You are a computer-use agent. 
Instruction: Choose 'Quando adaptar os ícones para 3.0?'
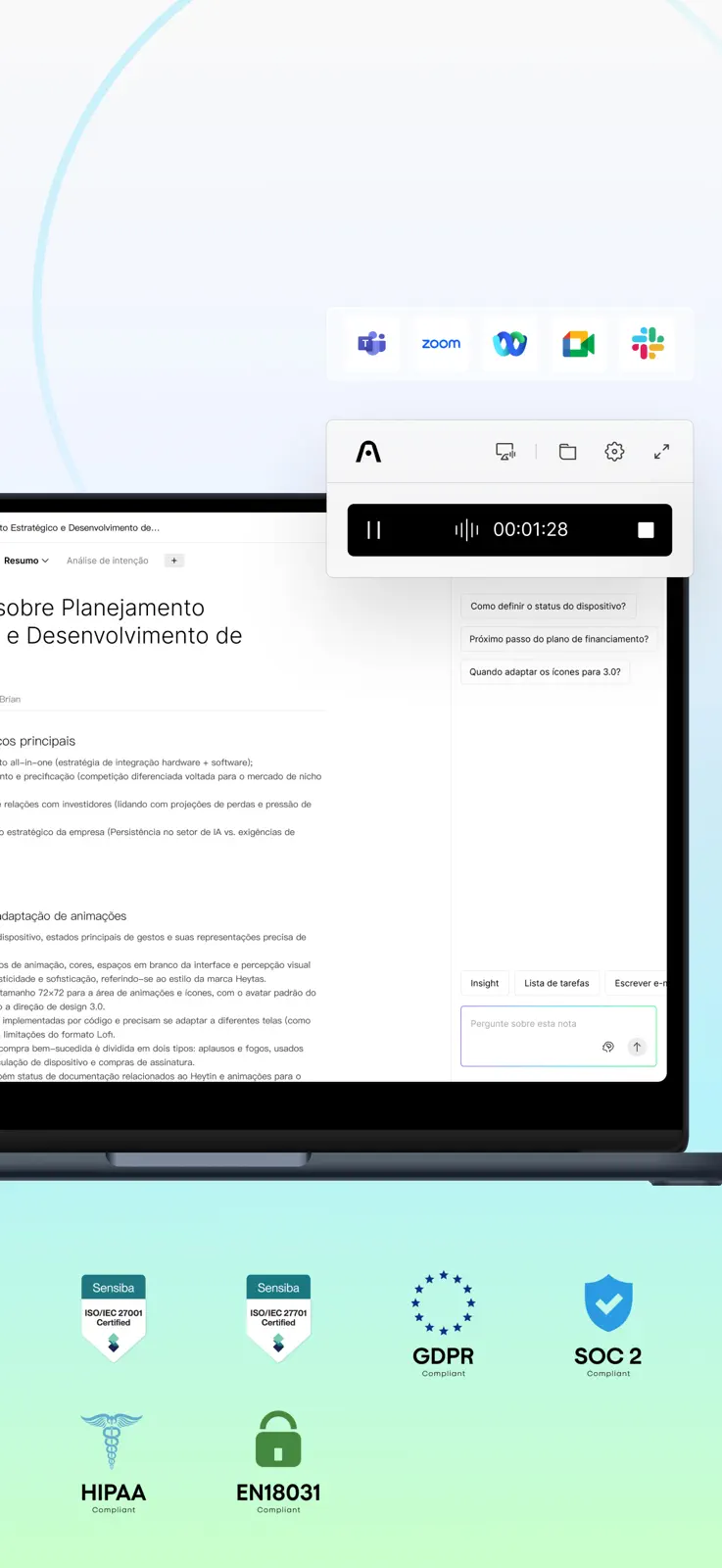pyautogui.click(x=545, y=672)
